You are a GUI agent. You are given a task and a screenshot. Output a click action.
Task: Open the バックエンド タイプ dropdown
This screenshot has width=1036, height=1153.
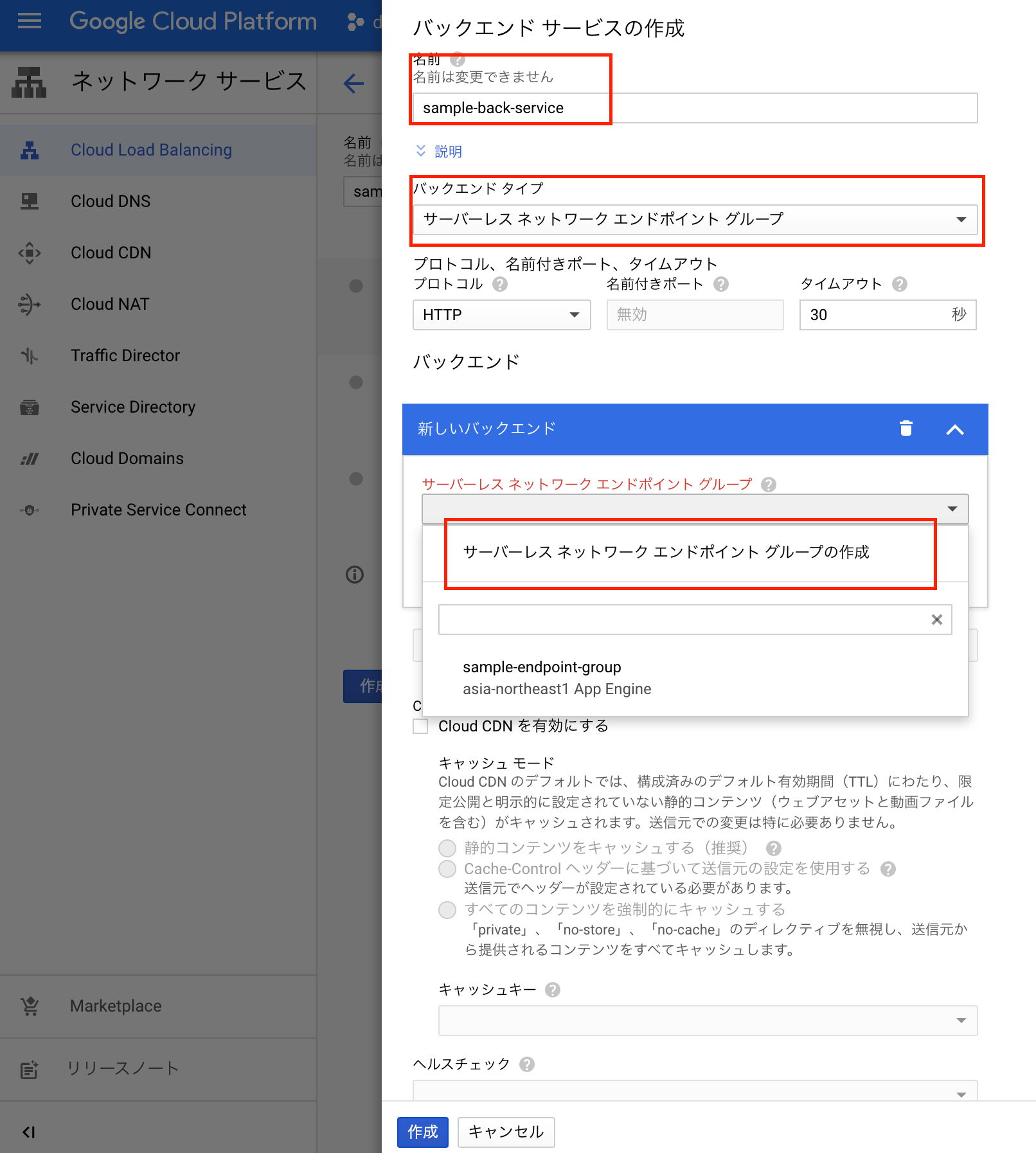tap(695, 220)
